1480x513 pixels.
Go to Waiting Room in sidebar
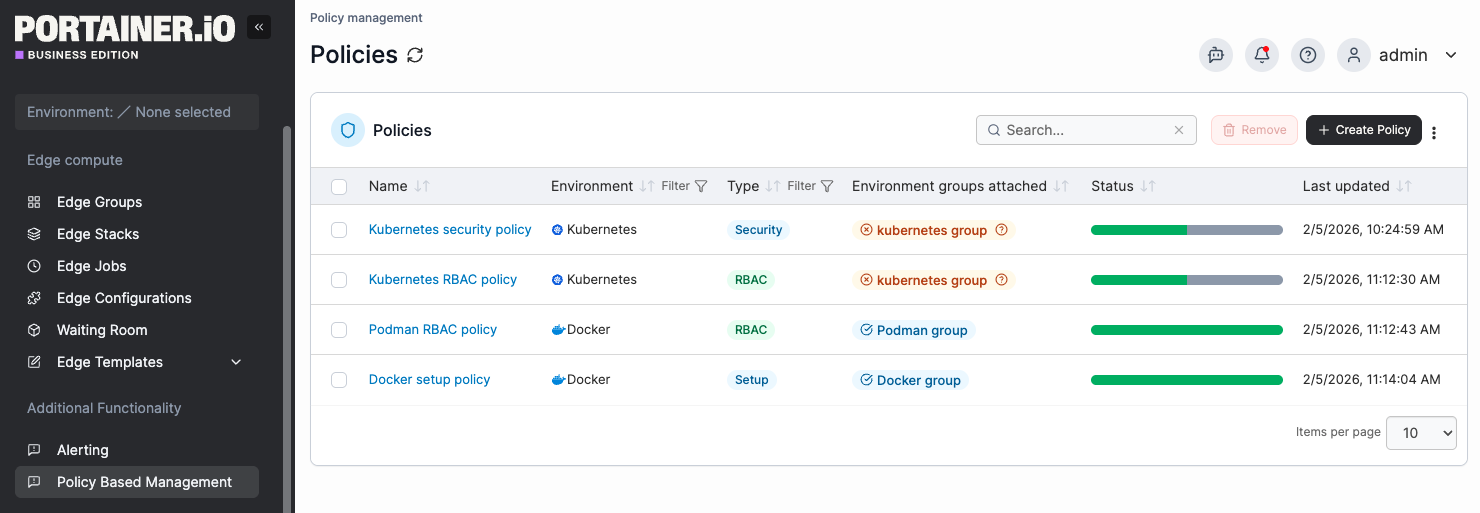102,330
